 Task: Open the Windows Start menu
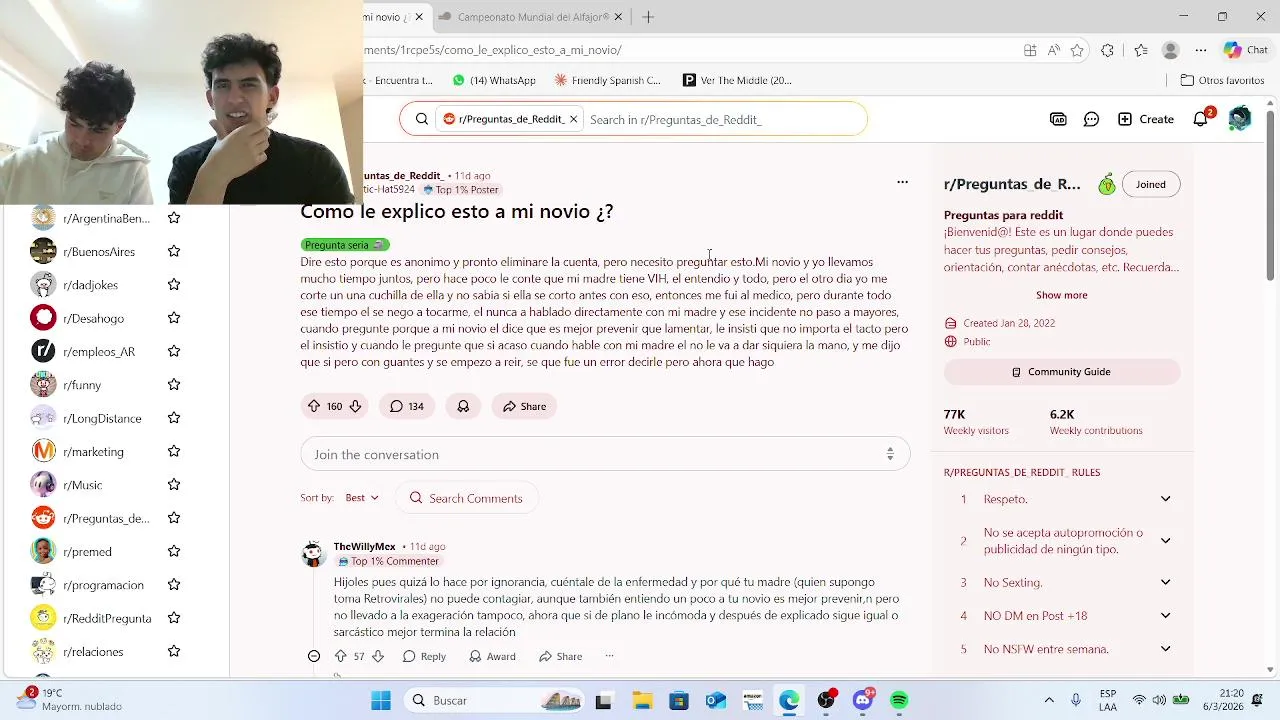(381, 700)
